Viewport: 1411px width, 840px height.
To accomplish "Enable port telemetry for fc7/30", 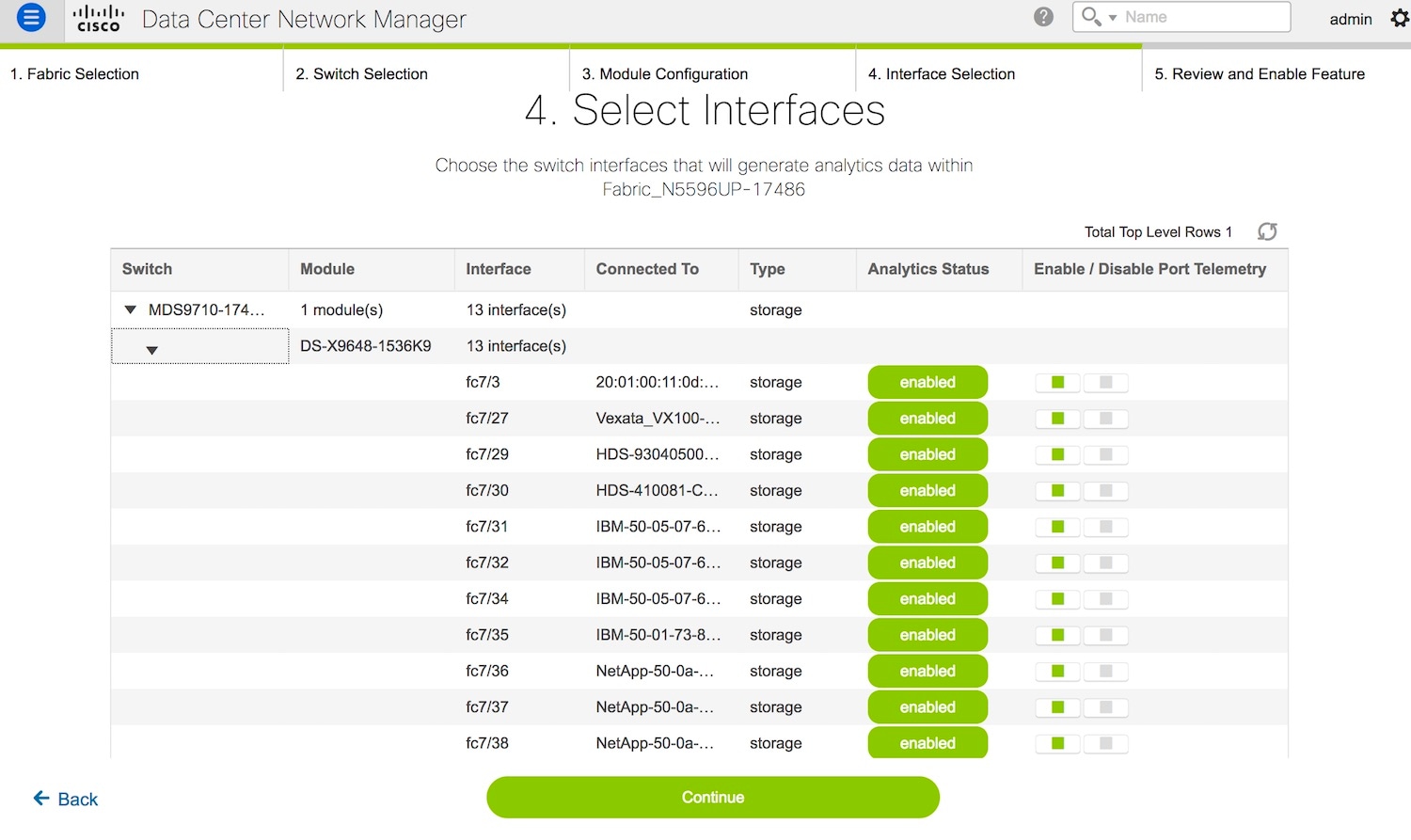I will (x=1057, y=490).
